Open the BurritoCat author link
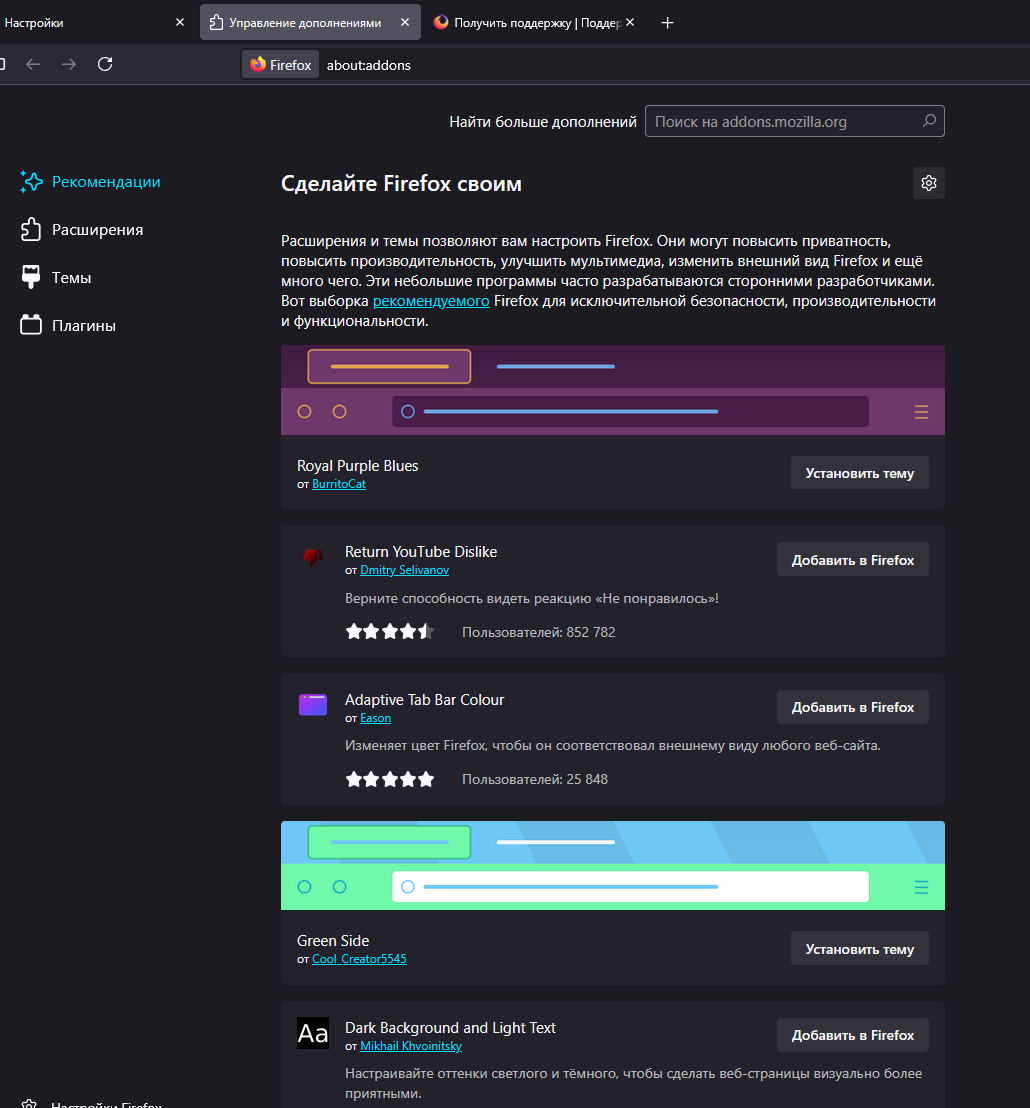This screenshot has width=1030, height=1108. tap(339, 484)
